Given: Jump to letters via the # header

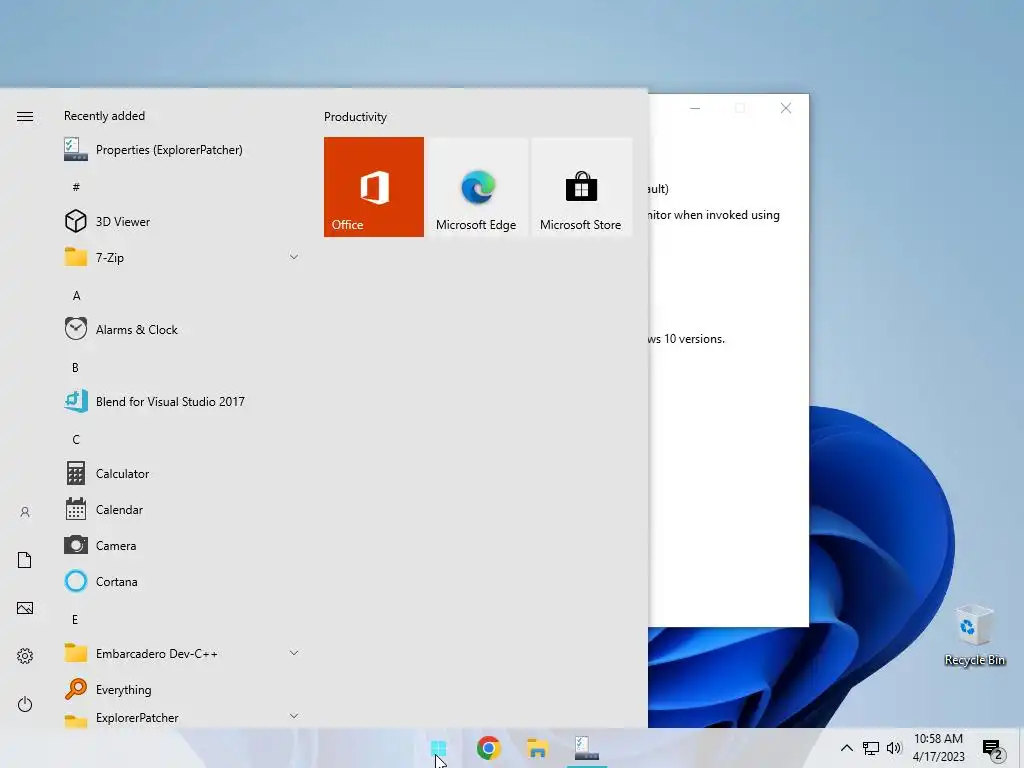Looking at the screenshot, I should [x=76, y=187].
